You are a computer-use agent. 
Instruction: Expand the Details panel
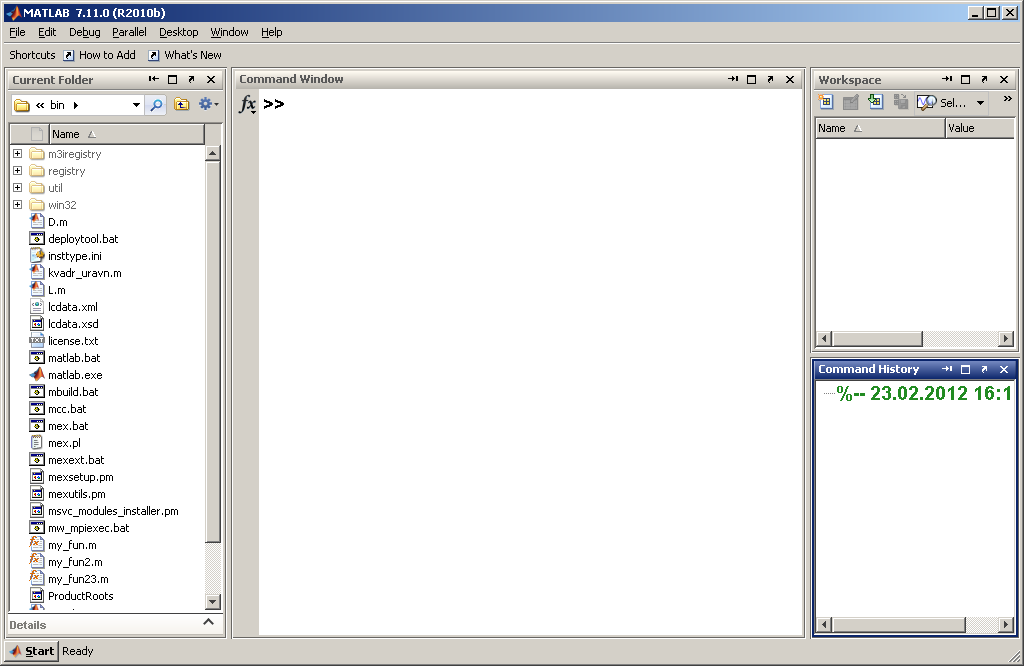pos(208,622)
